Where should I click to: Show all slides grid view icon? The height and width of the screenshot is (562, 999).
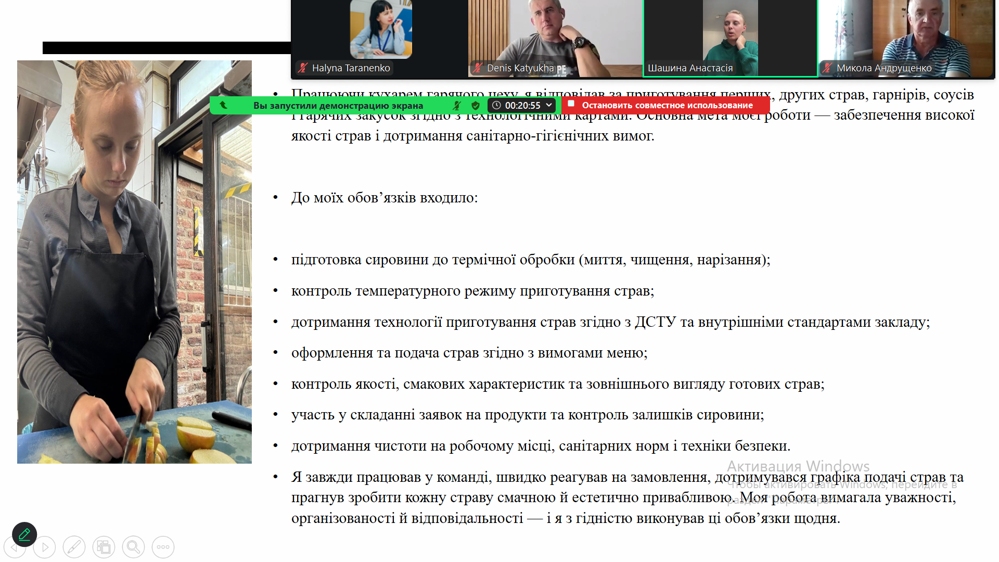[x=103, y=547]
